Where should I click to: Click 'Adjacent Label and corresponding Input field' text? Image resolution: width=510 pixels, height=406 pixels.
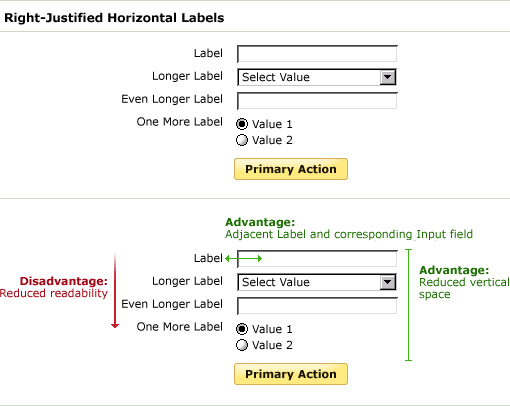click(349, 234)
